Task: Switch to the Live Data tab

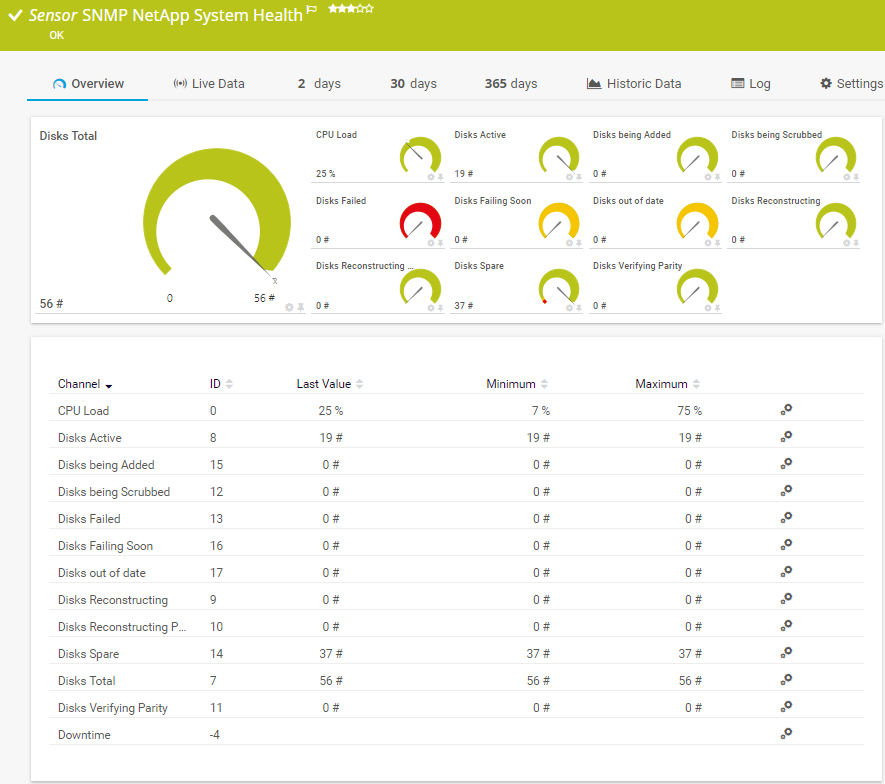Action: (x=208, y=84)
